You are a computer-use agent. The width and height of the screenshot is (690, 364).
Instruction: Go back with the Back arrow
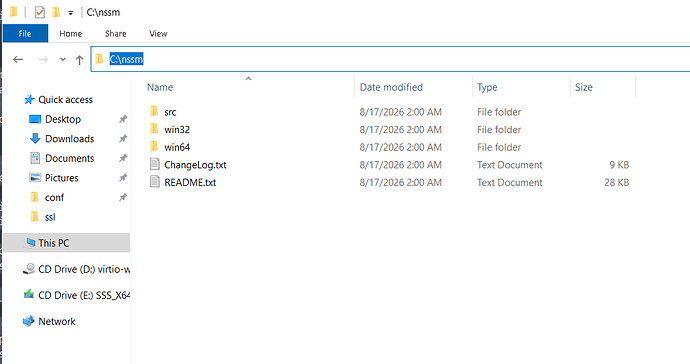coord(18,59)
